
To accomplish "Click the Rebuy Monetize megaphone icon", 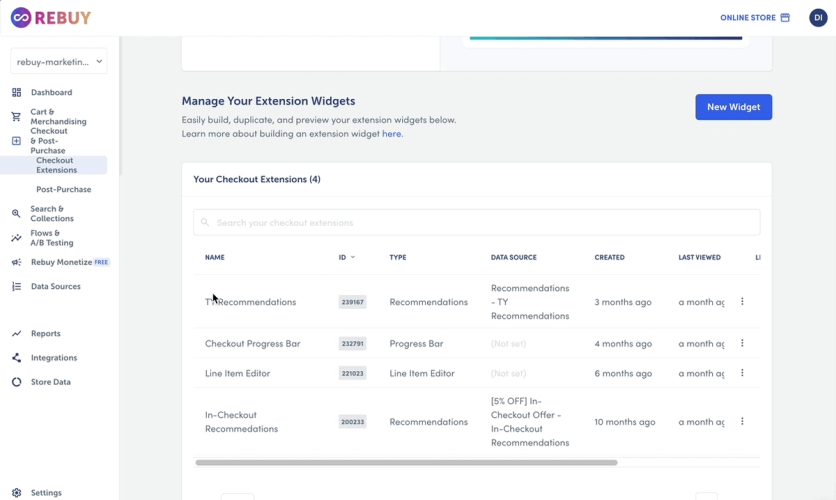I will (17, 262).
